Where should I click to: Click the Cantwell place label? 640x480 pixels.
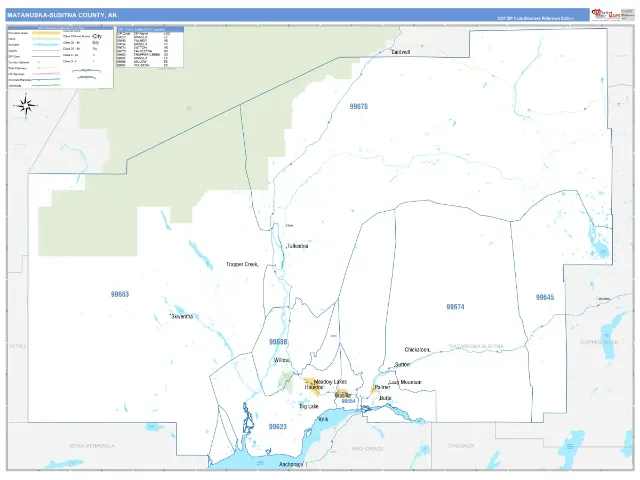point(401,52)
